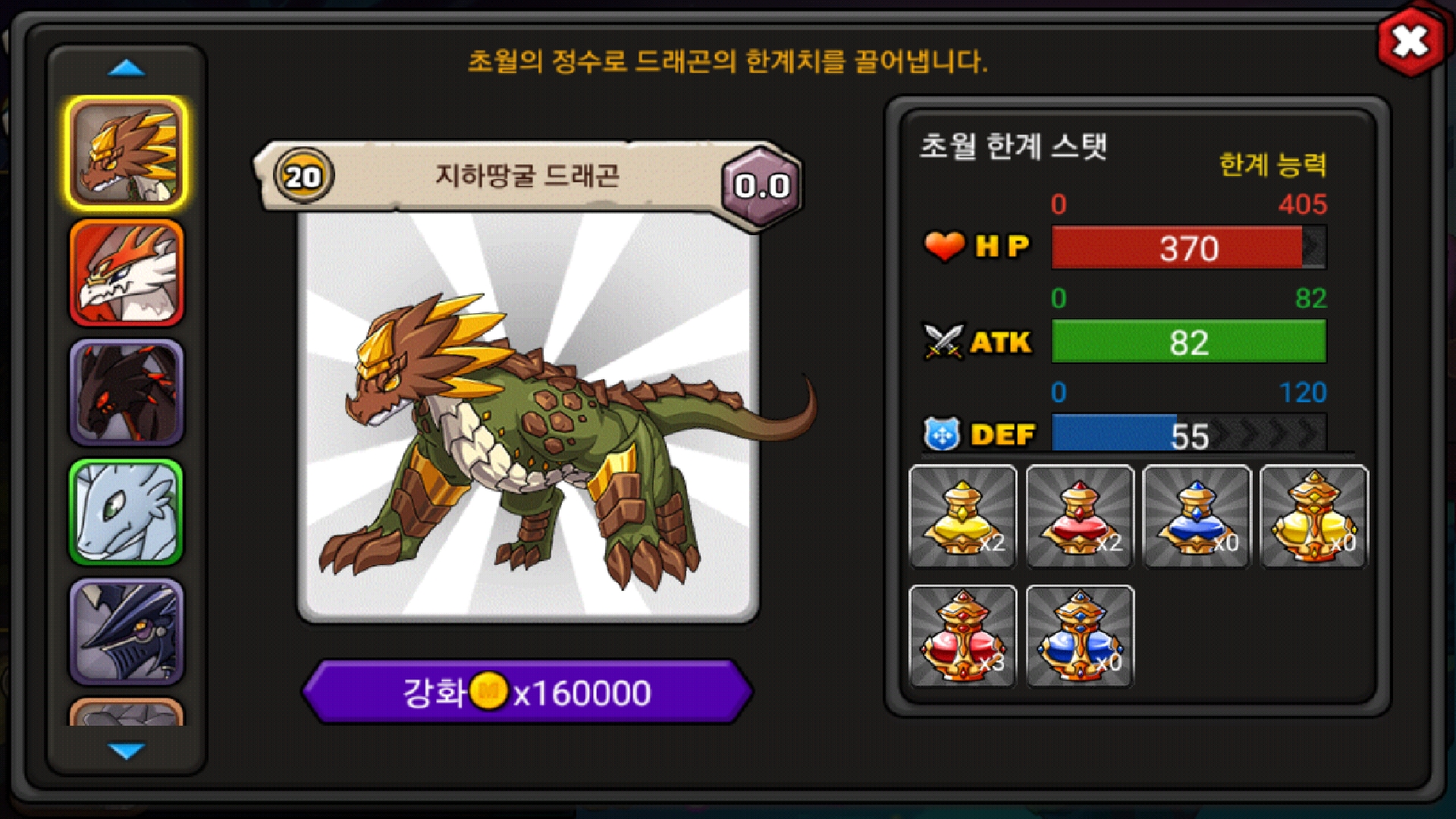Click the heart HP icon
This screenshot has height=819, width=1456.
pyautogui.click(x=943, y=246)
